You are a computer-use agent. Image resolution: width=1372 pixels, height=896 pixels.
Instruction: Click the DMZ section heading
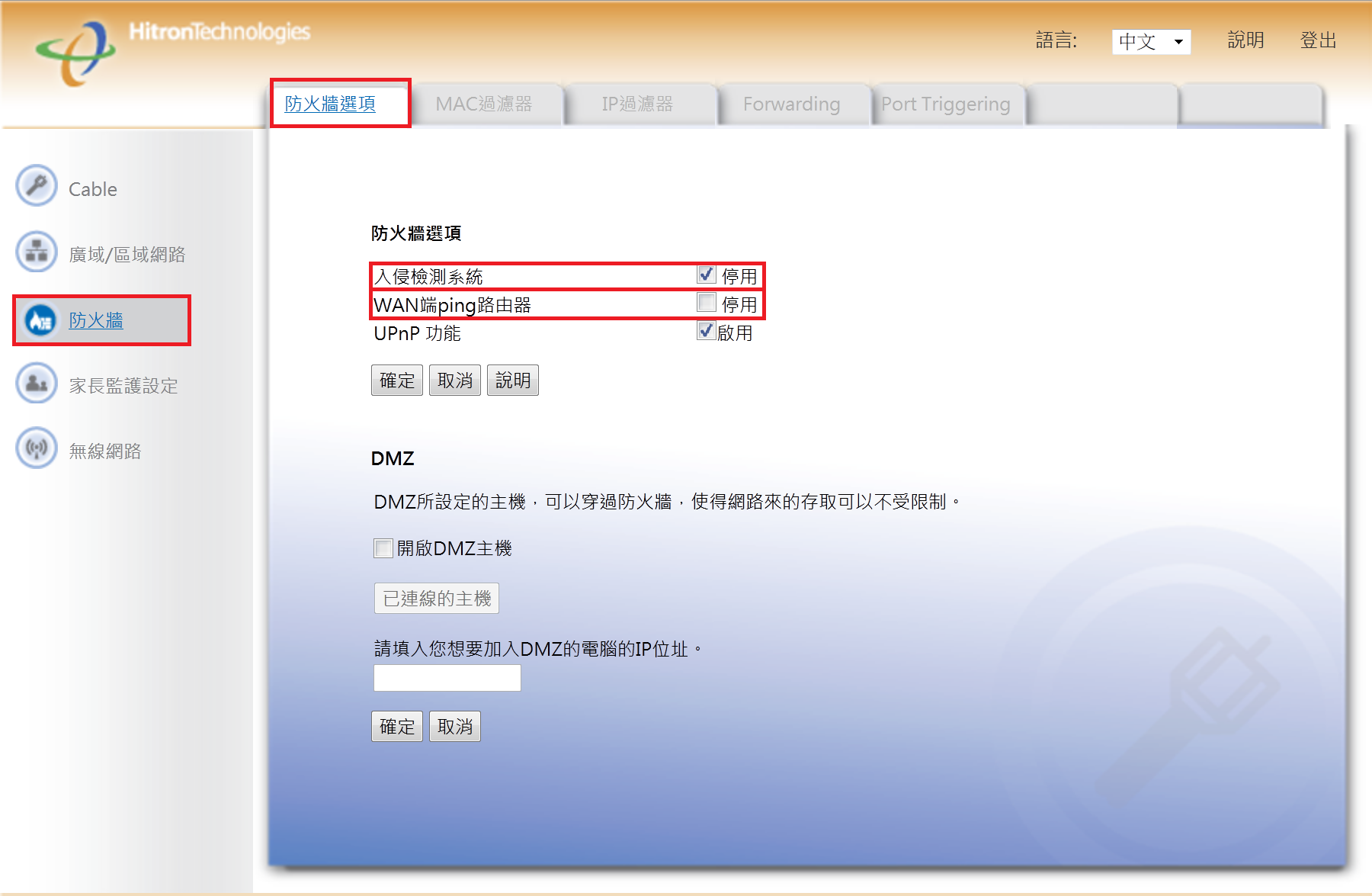[393, 458]
